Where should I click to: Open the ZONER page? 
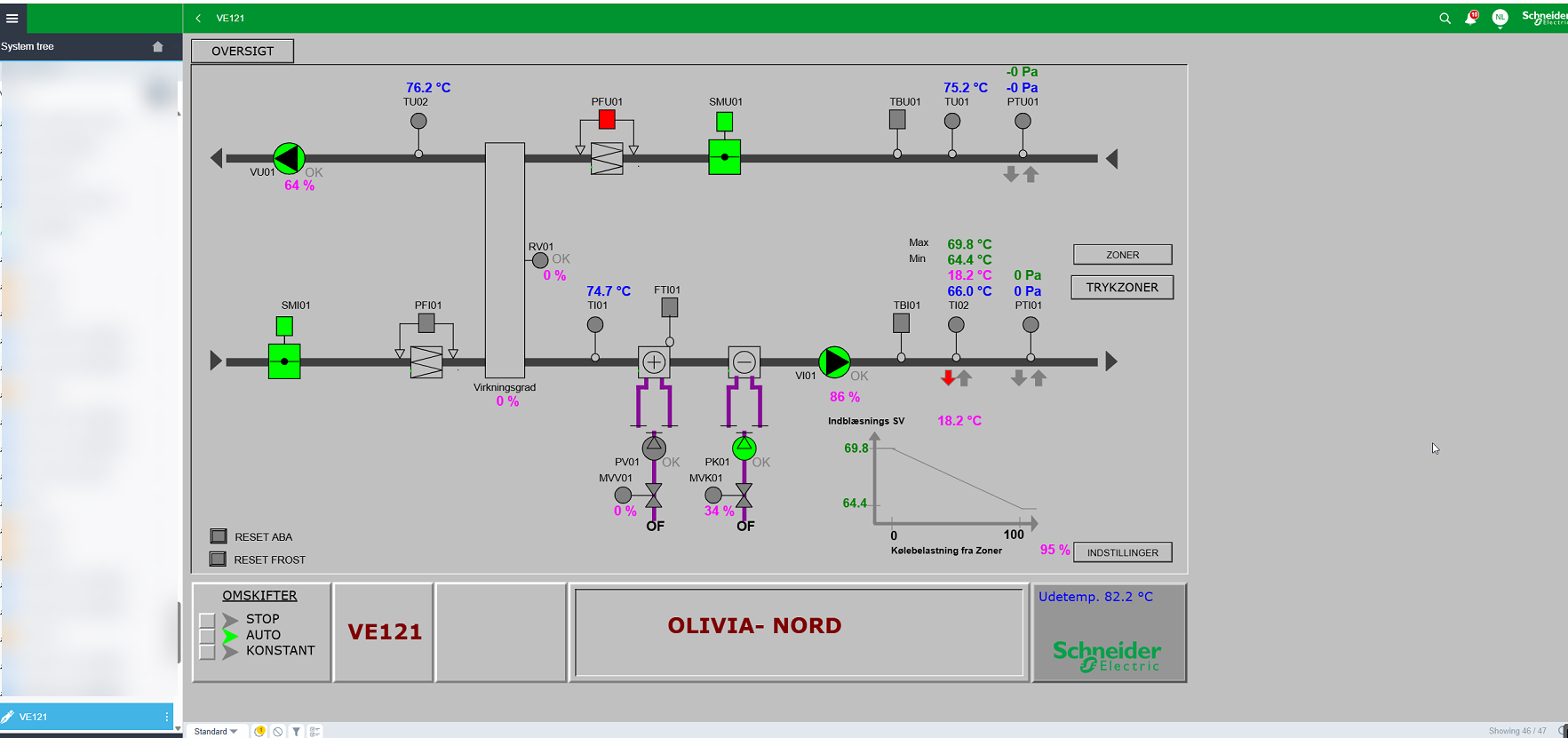point(1123,255)
